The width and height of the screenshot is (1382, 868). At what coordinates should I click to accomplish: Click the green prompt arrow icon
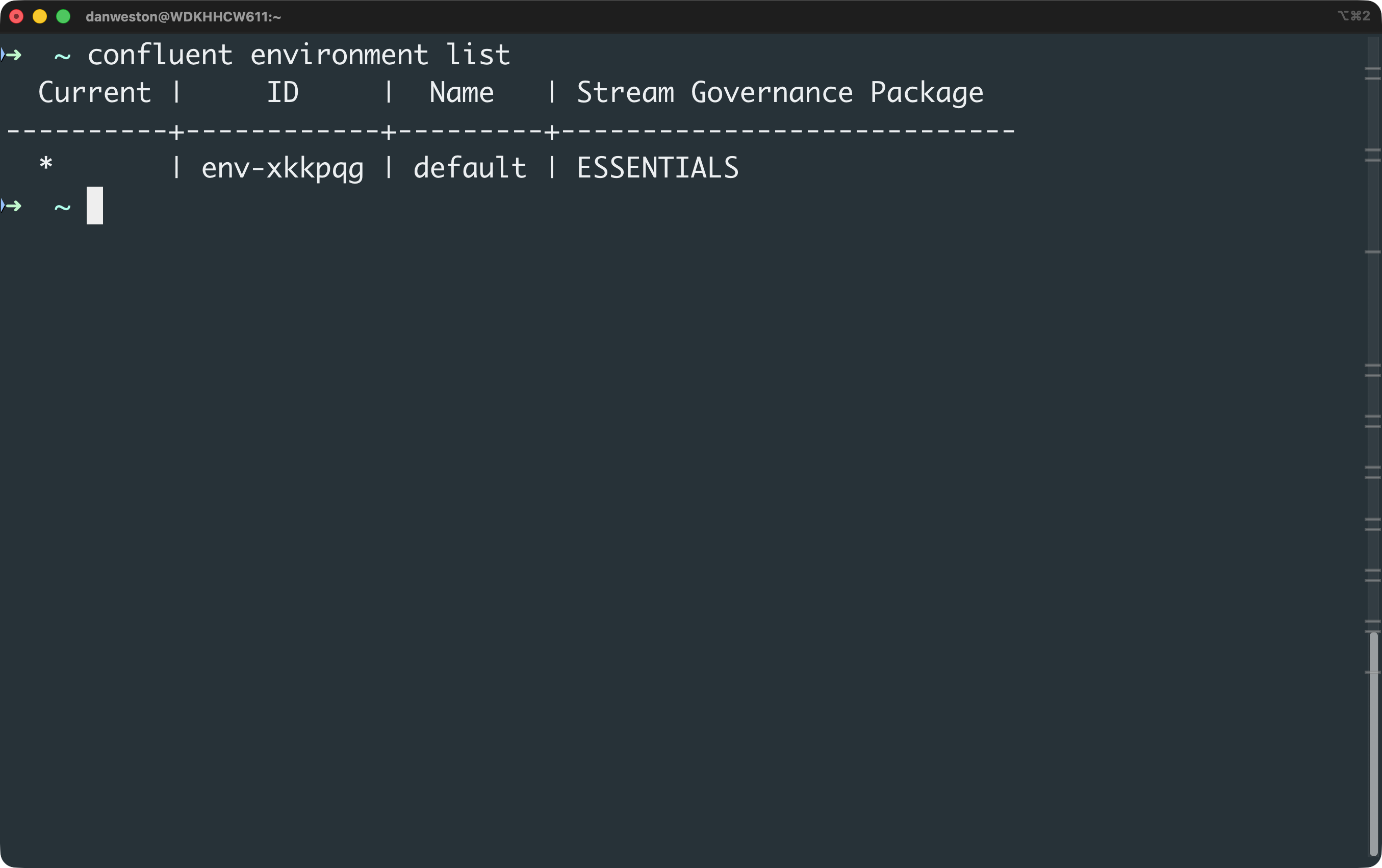(x=13, y=55)
